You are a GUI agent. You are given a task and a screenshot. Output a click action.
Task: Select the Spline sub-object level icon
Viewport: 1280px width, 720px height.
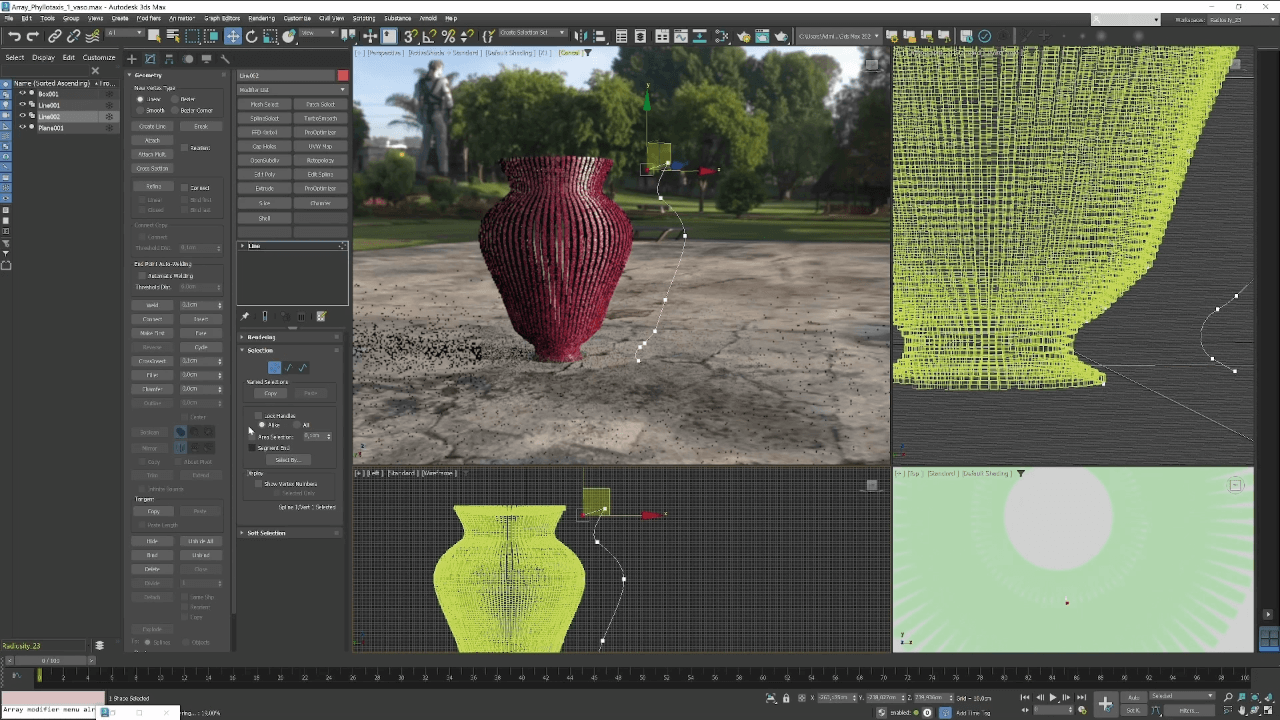tap(303, 367)
